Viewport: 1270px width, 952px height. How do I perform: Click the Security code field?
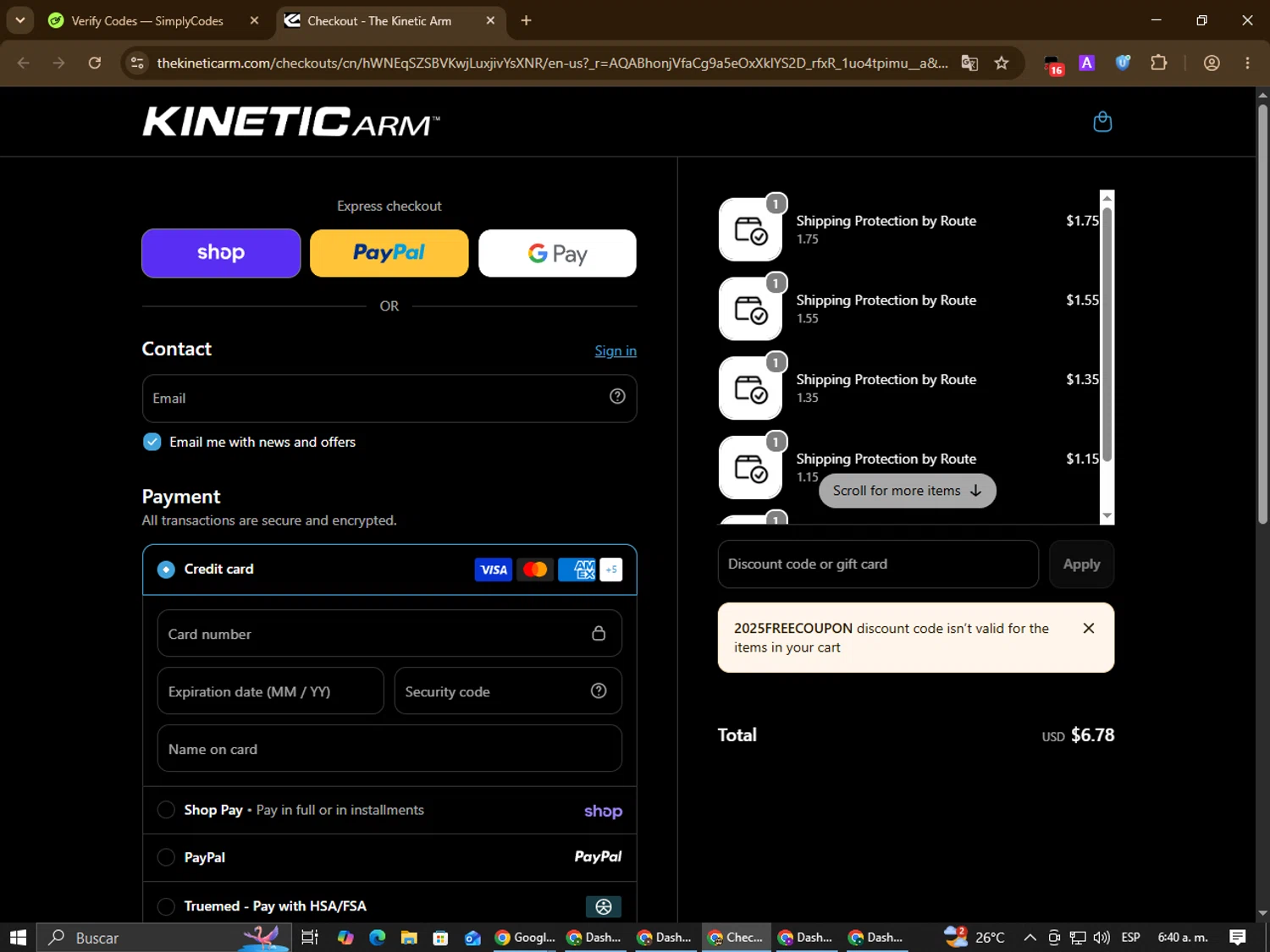pos(508,691)
